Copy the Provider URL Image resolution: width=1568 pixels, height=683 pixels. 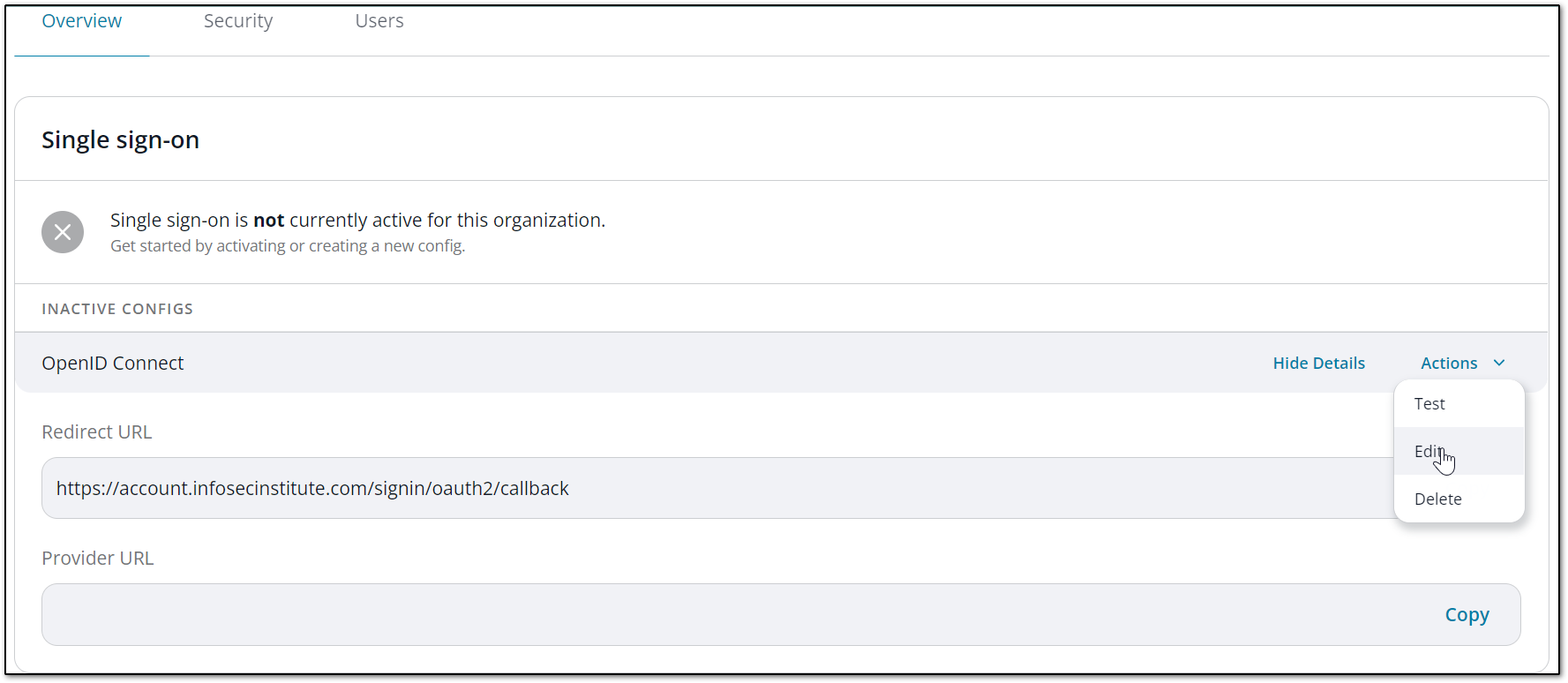click(x=1467, y=614)
